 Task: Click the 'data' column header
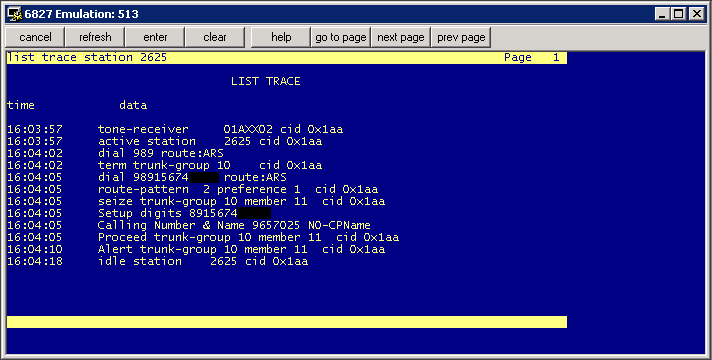coord(133,105)
